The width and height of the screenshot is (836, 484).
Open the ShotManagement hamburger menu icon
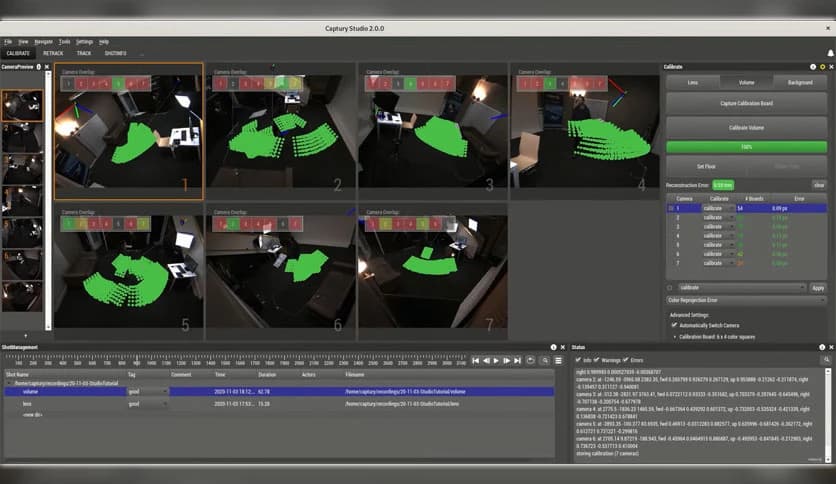pyautogui.click(x=558, y=361)
